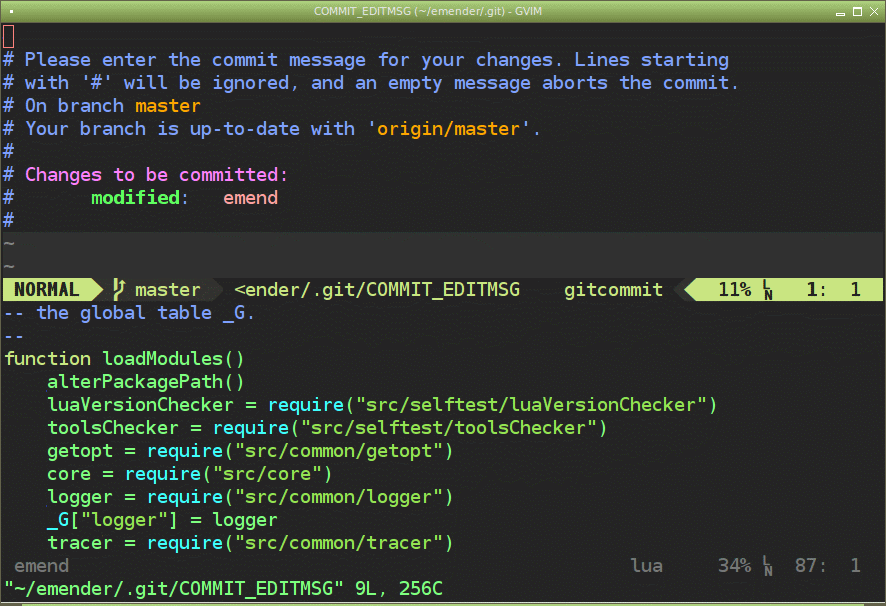Click the line-number LN icon beside 11%
This screenshot has width=886, height=606.
click(x=767, y=289)
